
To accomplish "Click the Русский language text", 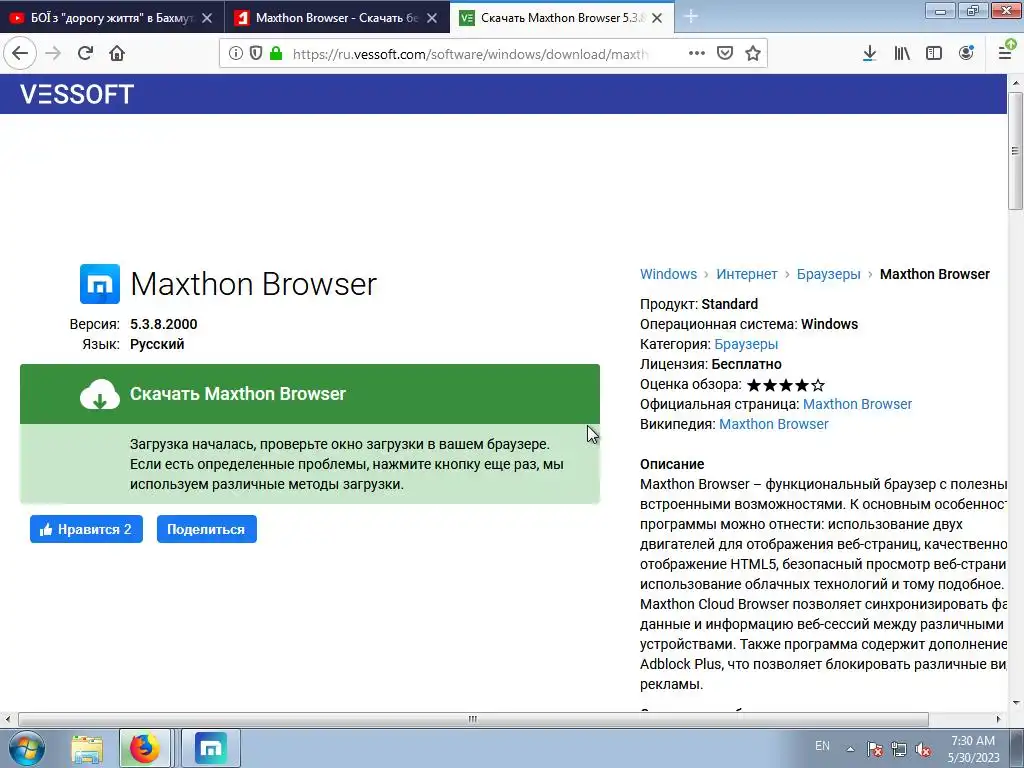I will 157,345.
